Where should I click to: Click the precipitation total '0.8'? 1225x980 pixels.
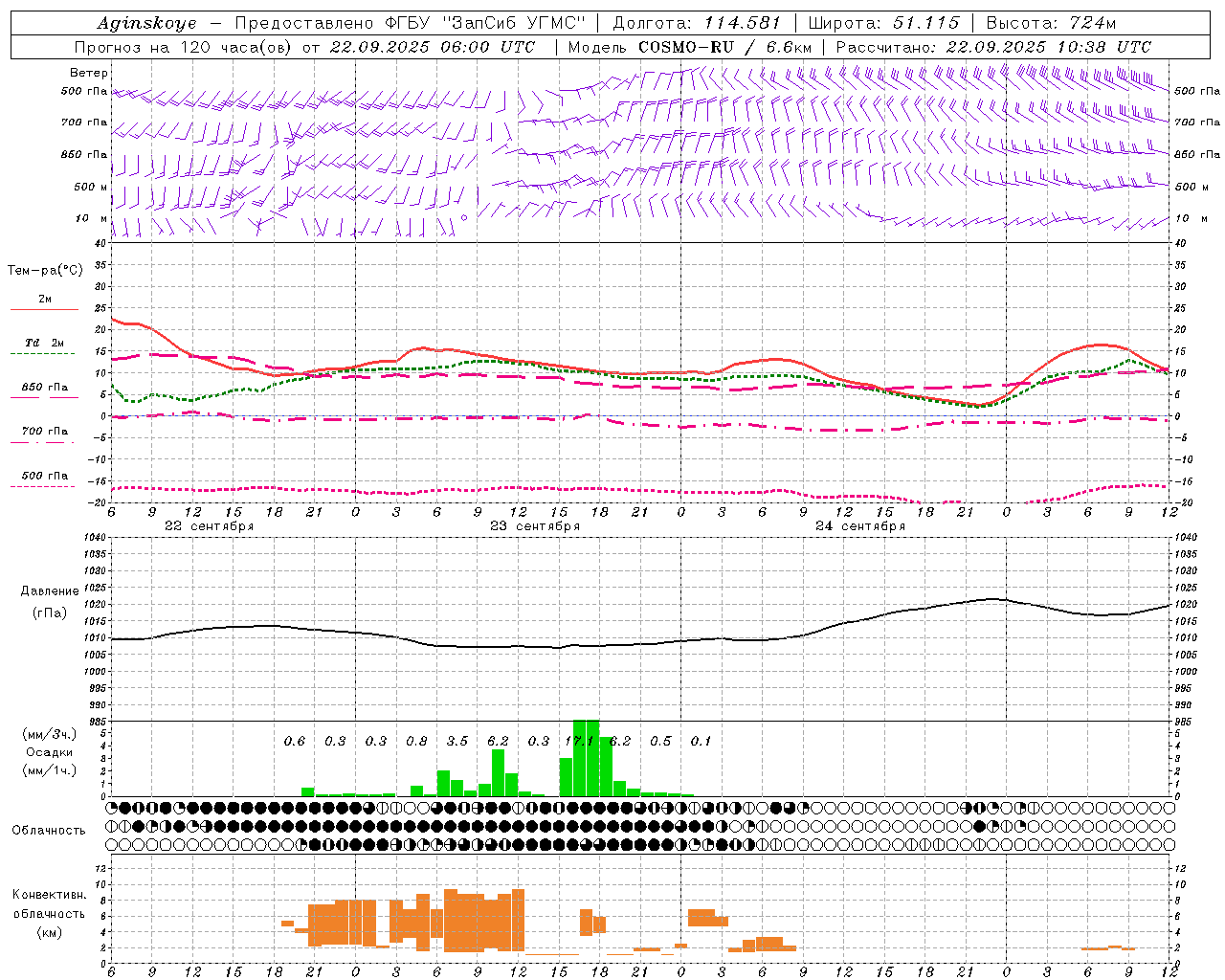click(x=416, y=742)
